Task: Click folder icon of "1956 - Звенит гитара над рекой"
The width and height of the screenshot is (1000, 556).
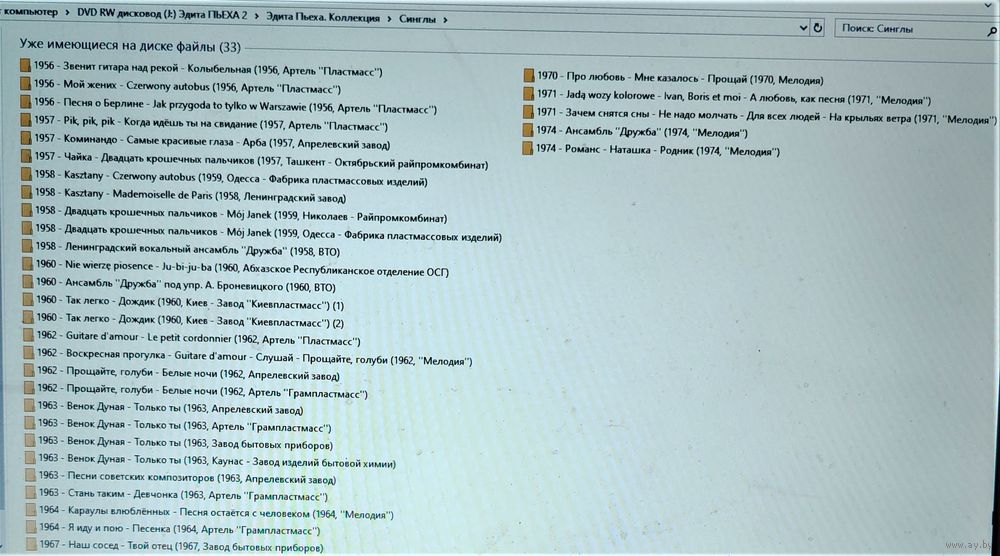Action: point(25,66)
